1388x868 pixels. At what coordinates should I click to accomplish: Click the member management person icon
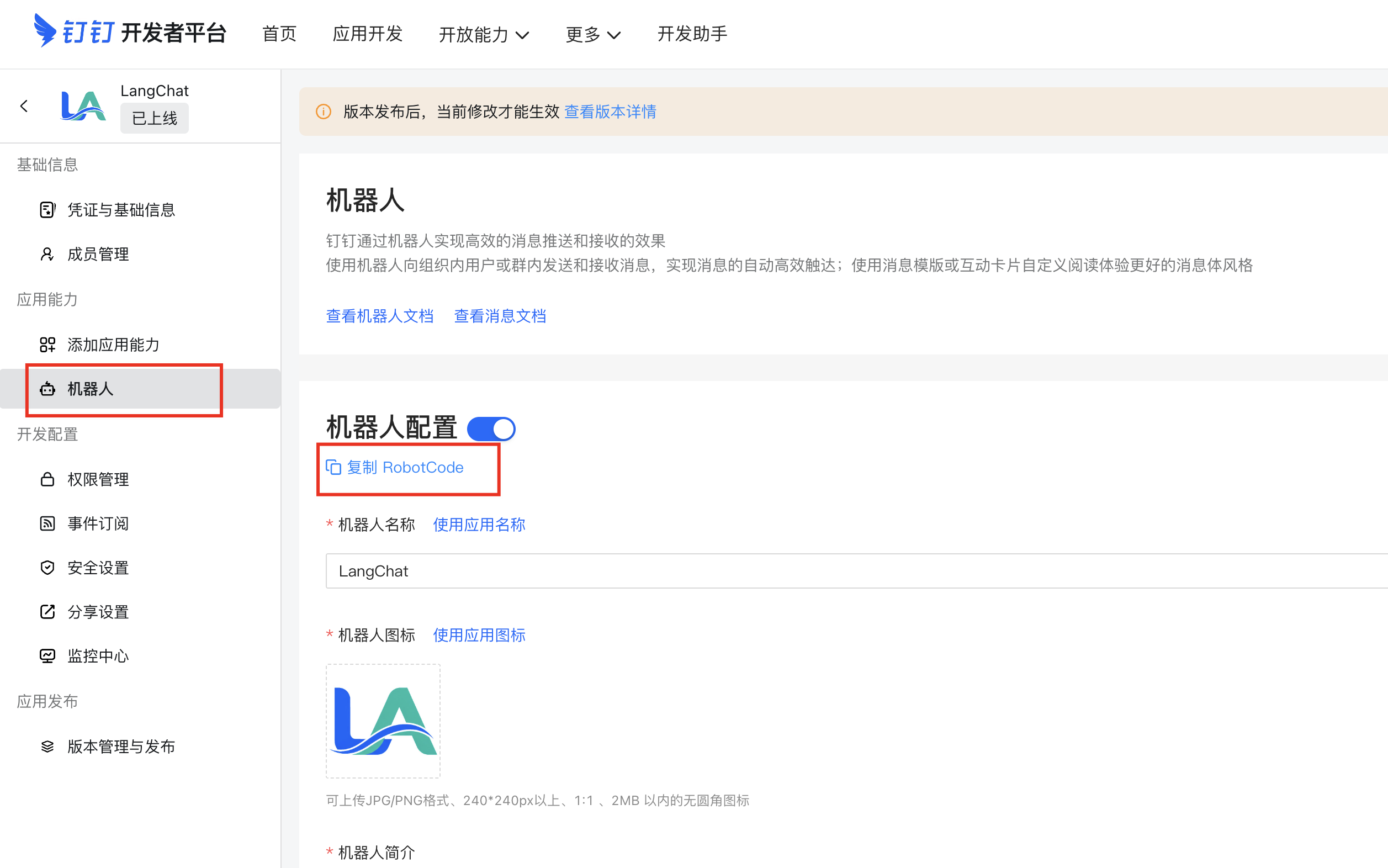point(47,255)
